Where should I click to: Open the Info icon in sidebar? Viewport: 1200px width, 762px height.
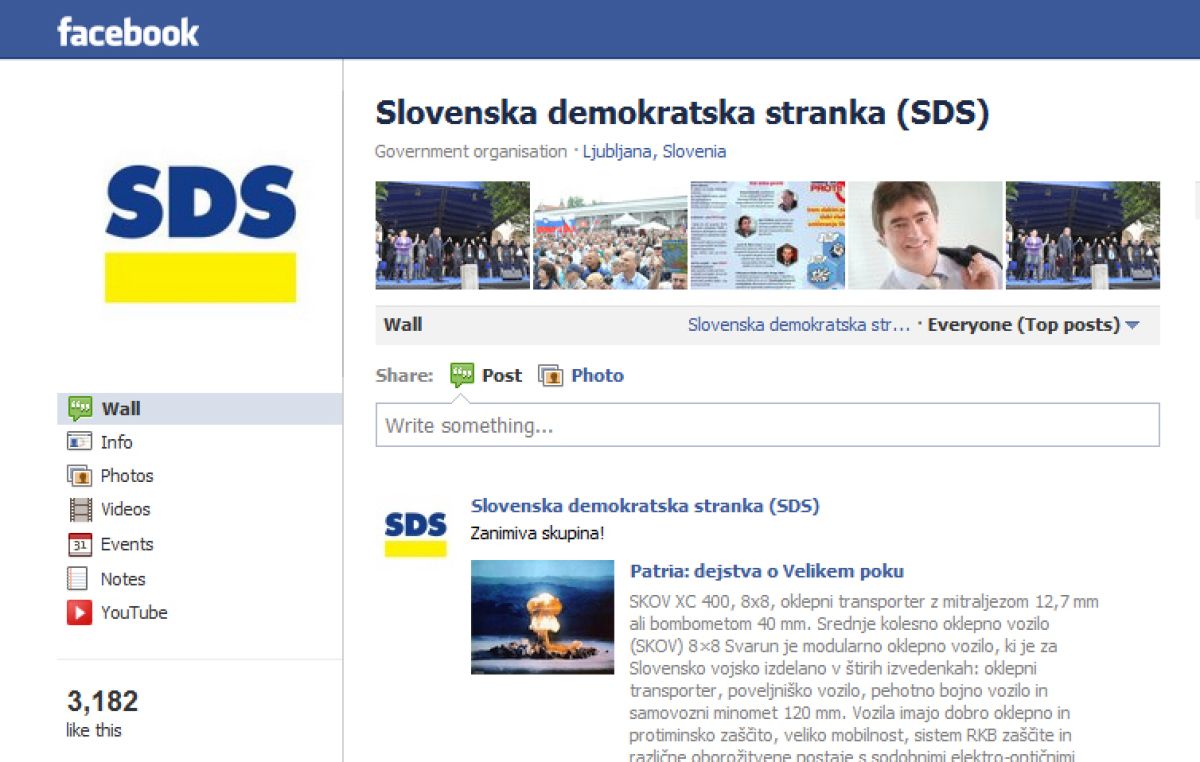[x=80, y=442]
